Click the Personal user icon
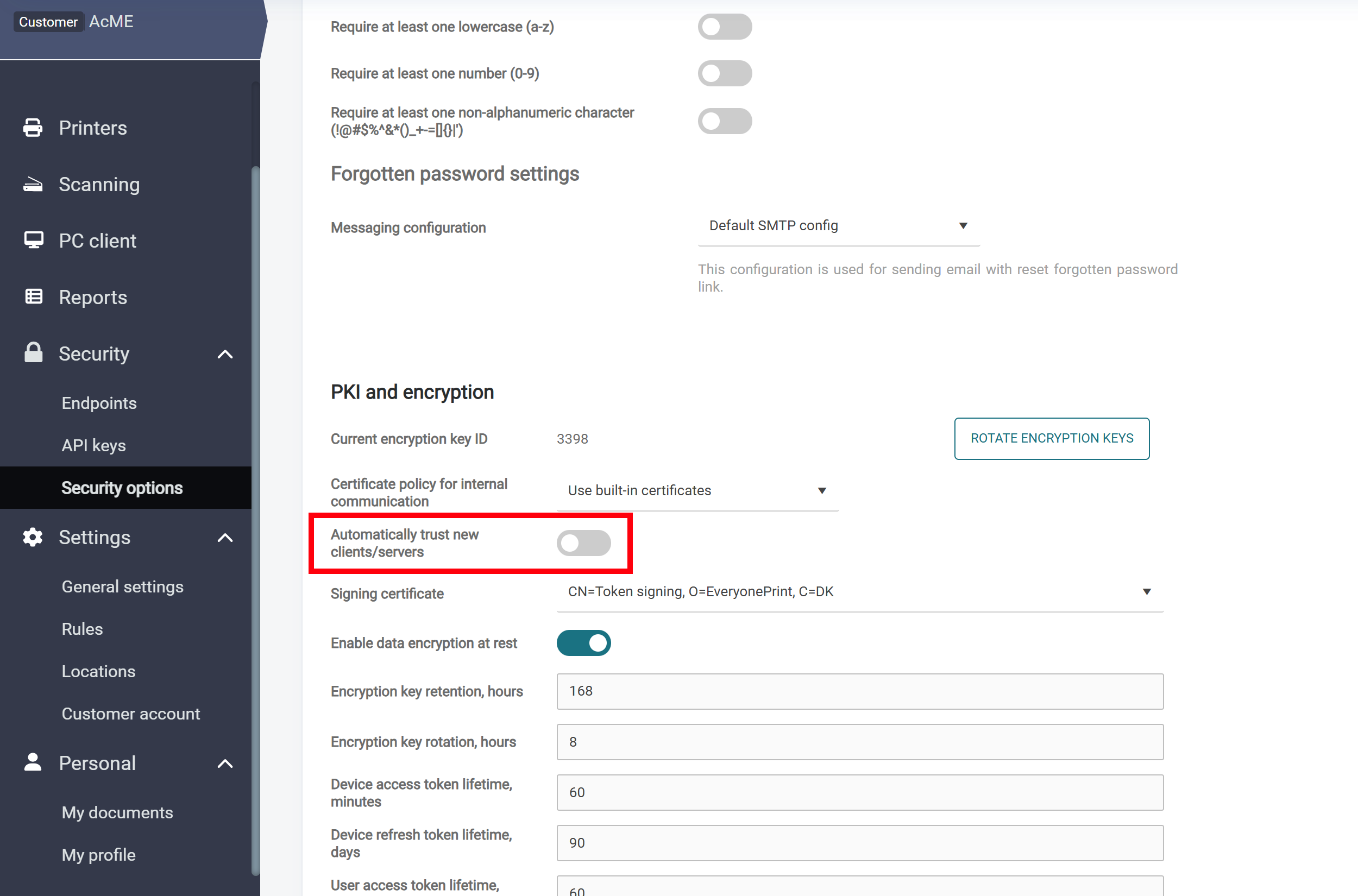 click(x=33, y=762)
